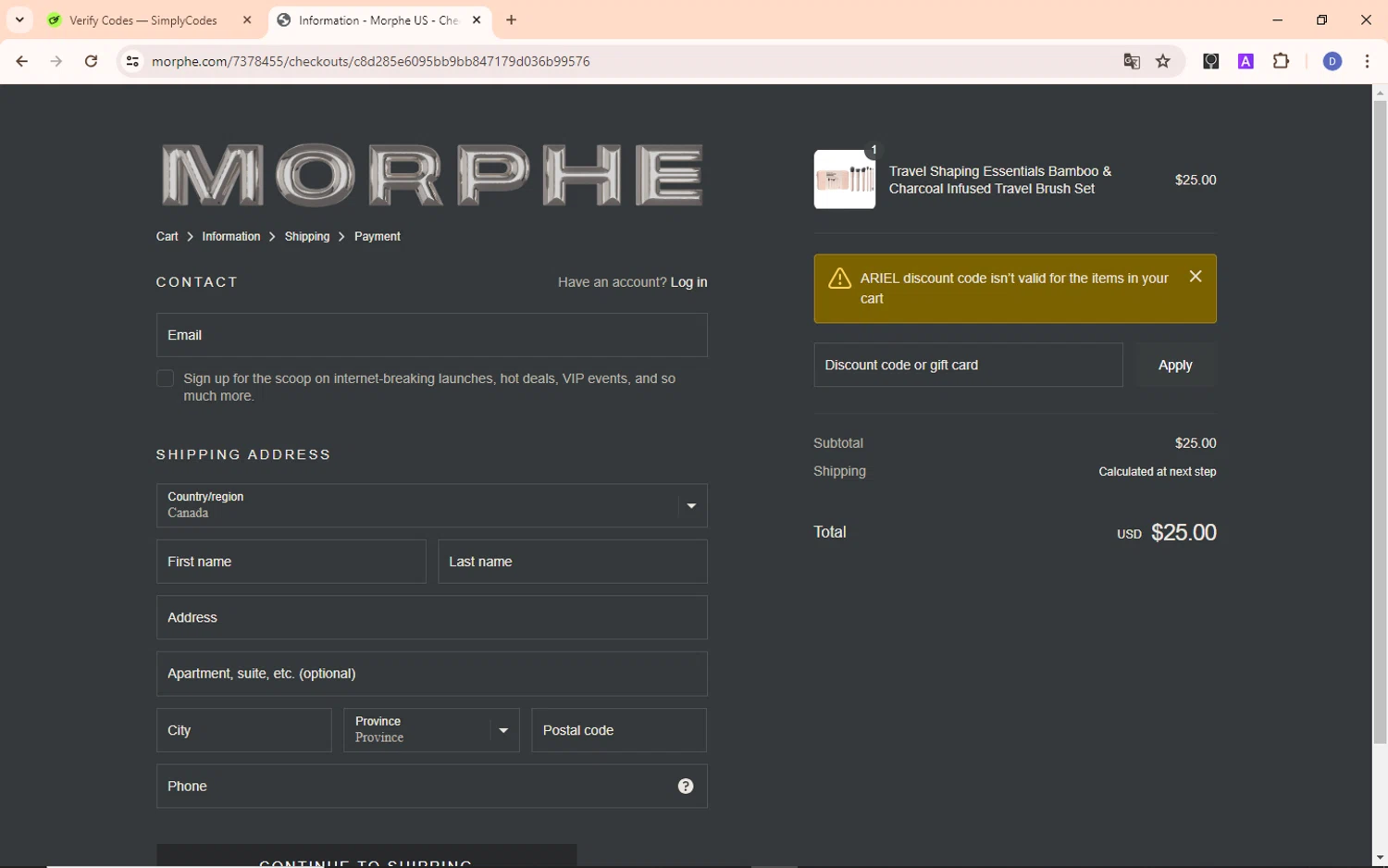Open a new browser tab
1388x868 pixels.
click(511, 19)
